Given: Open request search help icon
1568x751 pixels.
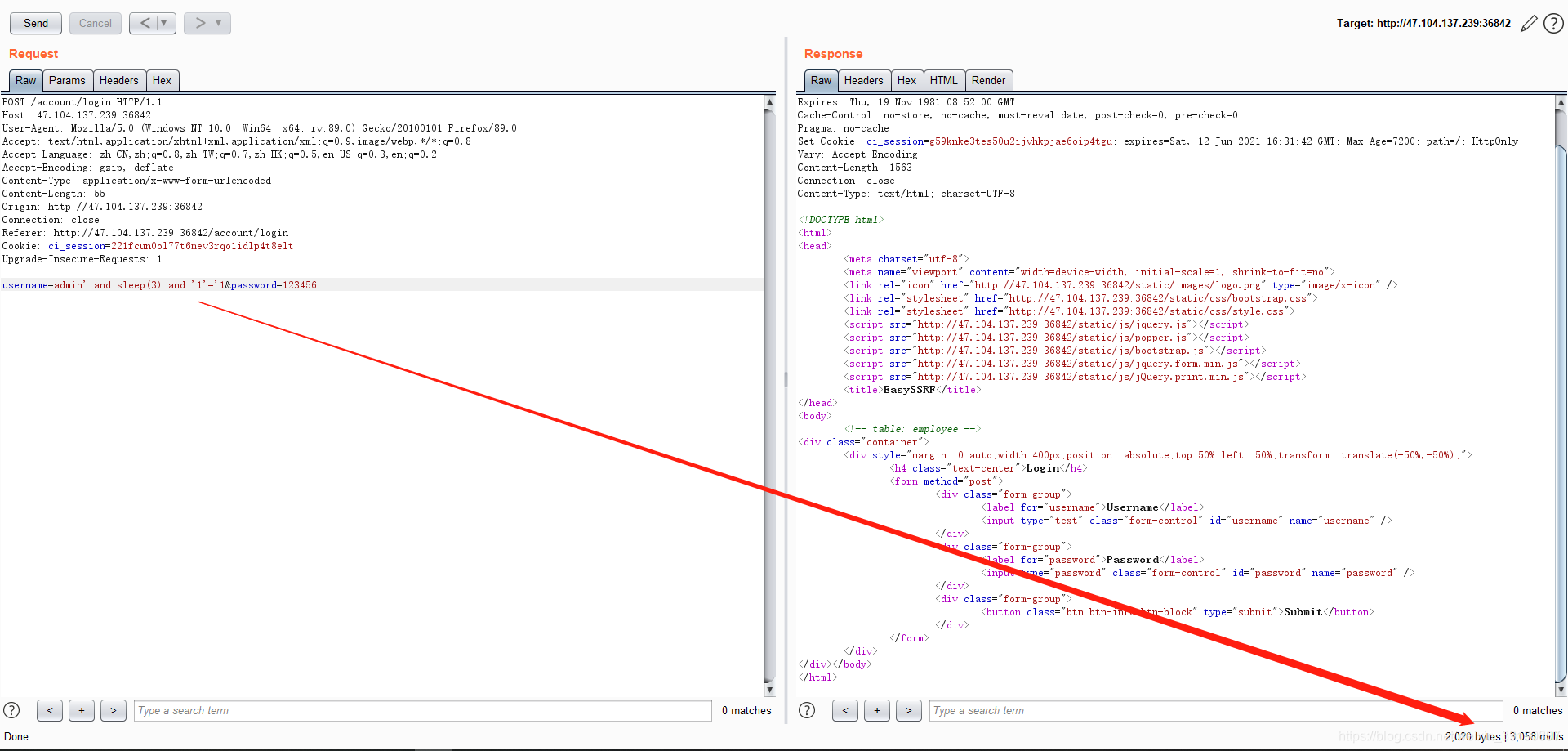Looking at the screenshot, I should click(11, 710).
